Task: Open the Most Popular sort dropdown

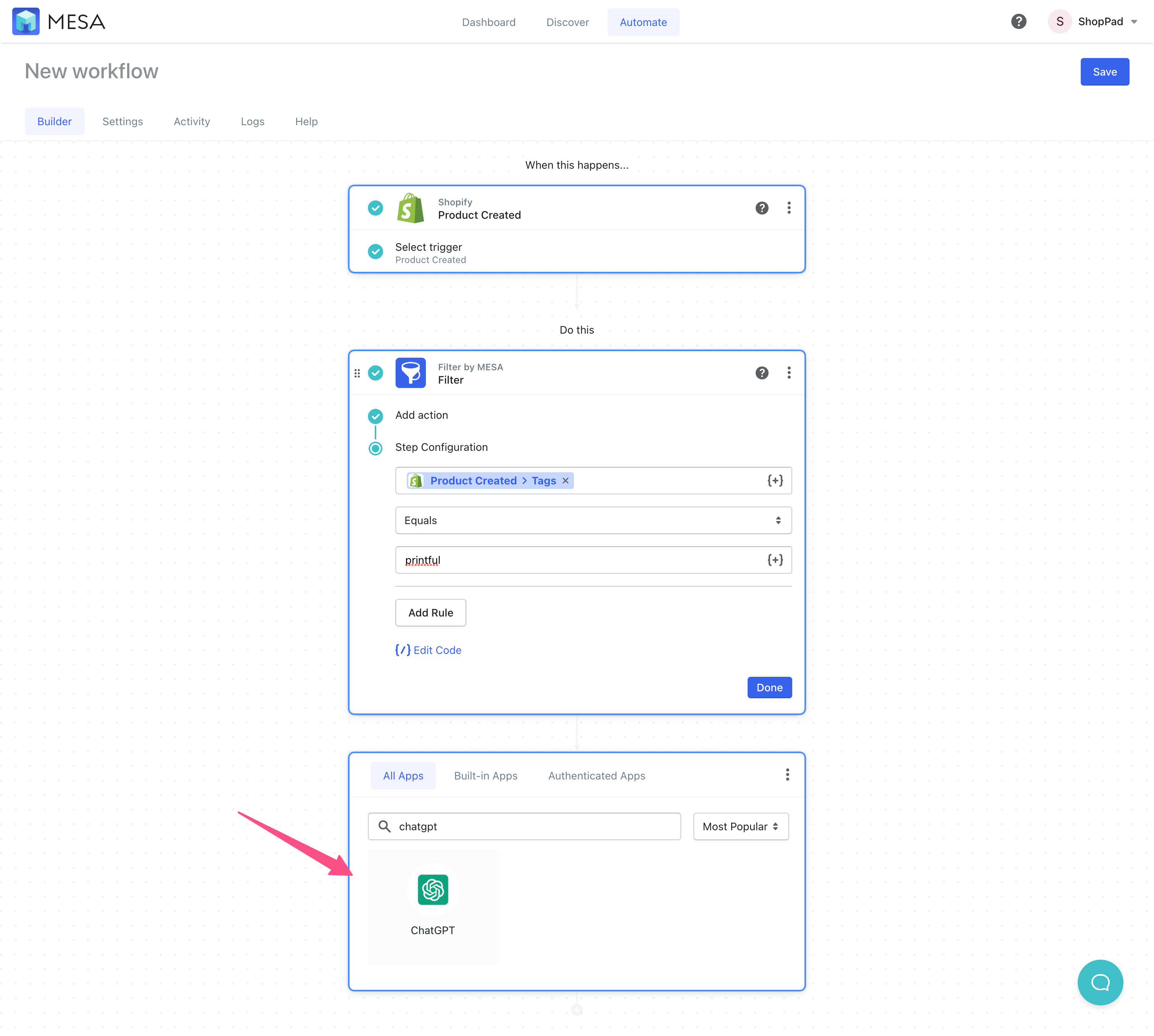Action: 741,826
